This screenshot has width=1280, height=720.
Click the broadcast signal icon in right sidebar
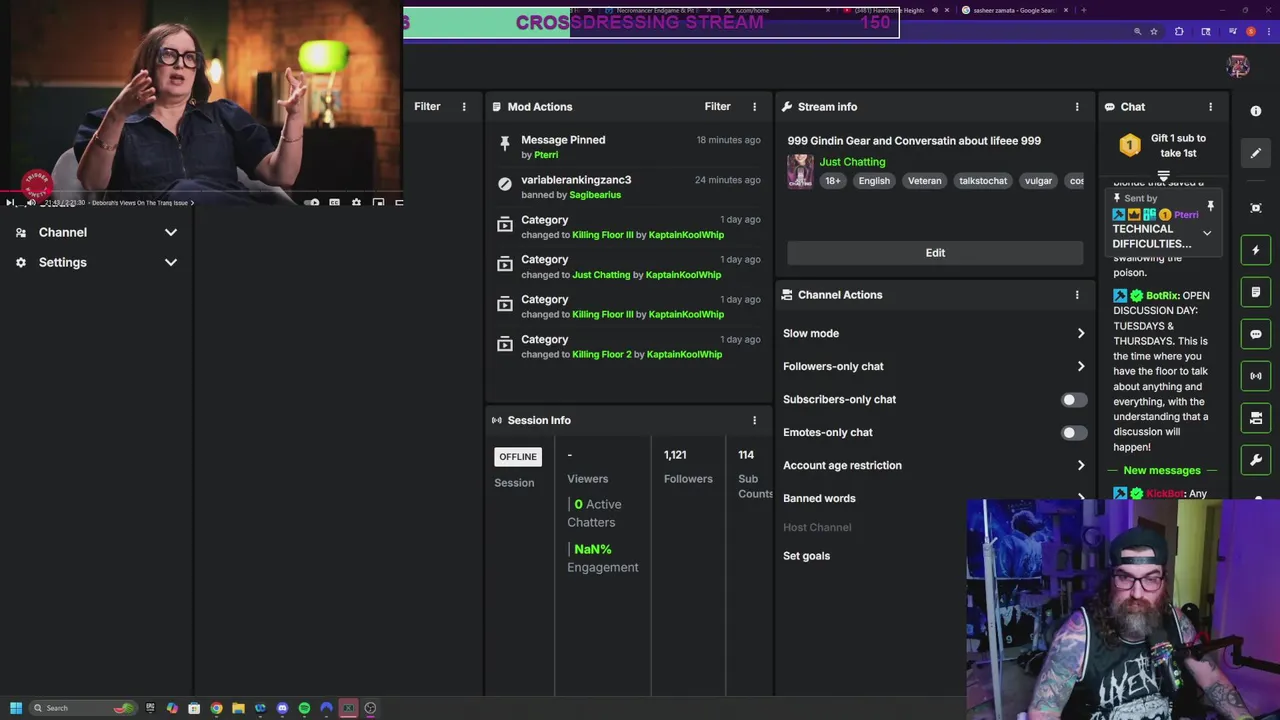point(1256,376)
